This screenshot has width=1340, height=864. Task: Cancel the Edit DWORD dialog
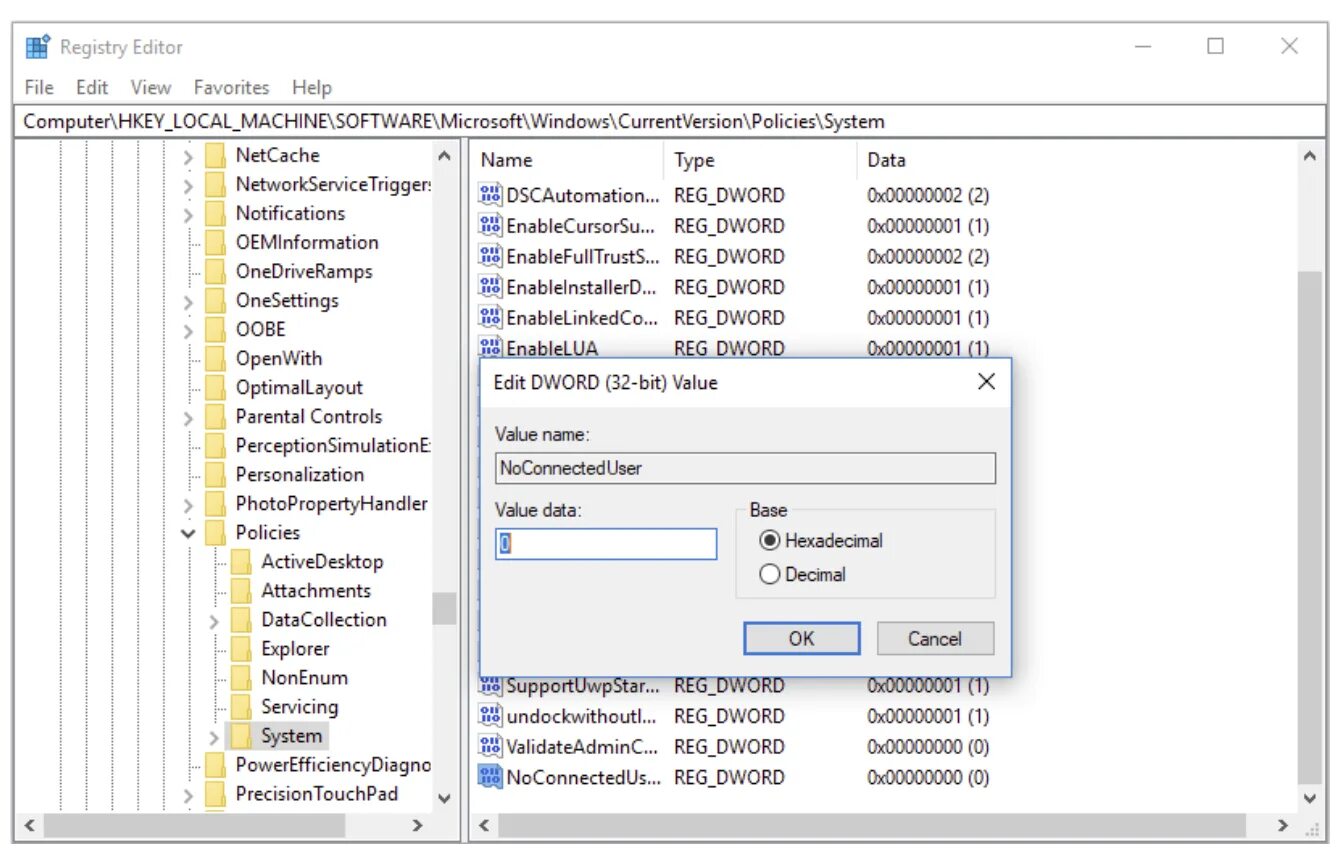(x=935, y=638)
